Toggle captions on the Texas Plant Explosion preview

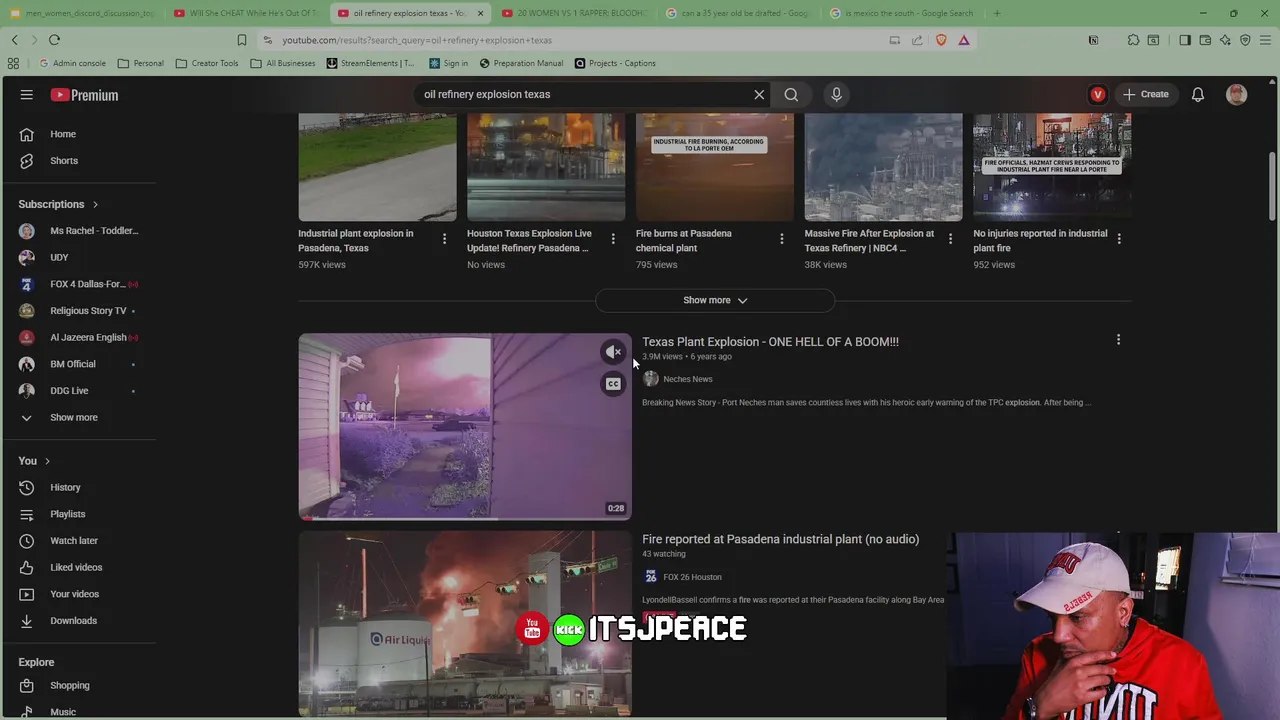613,384
